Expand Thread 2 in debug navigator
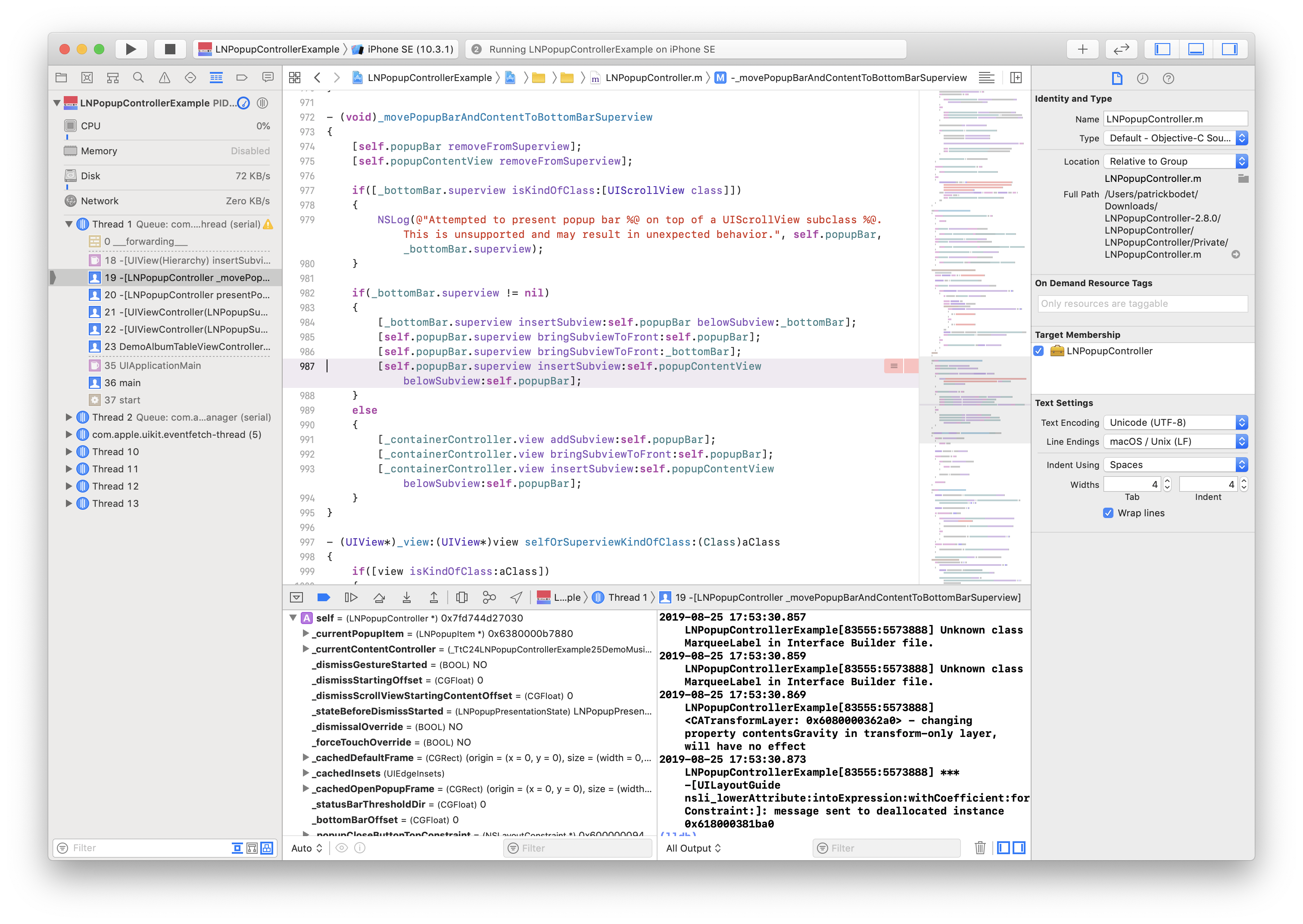 click(69, 417)
